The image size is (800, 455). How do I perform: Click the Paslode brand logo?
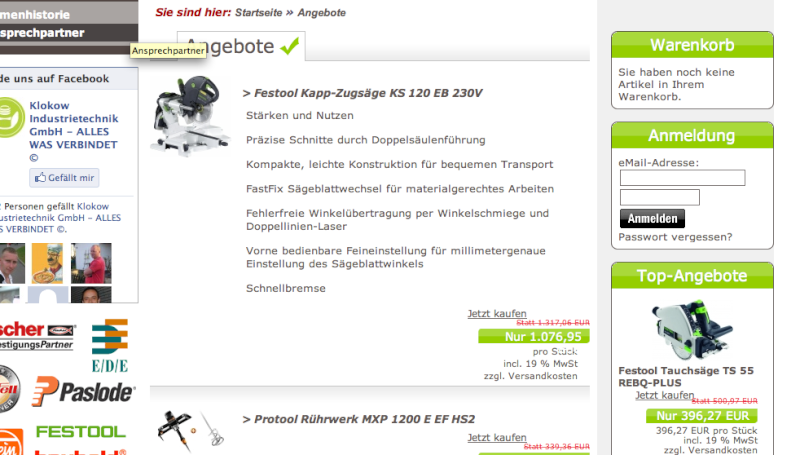84,392
